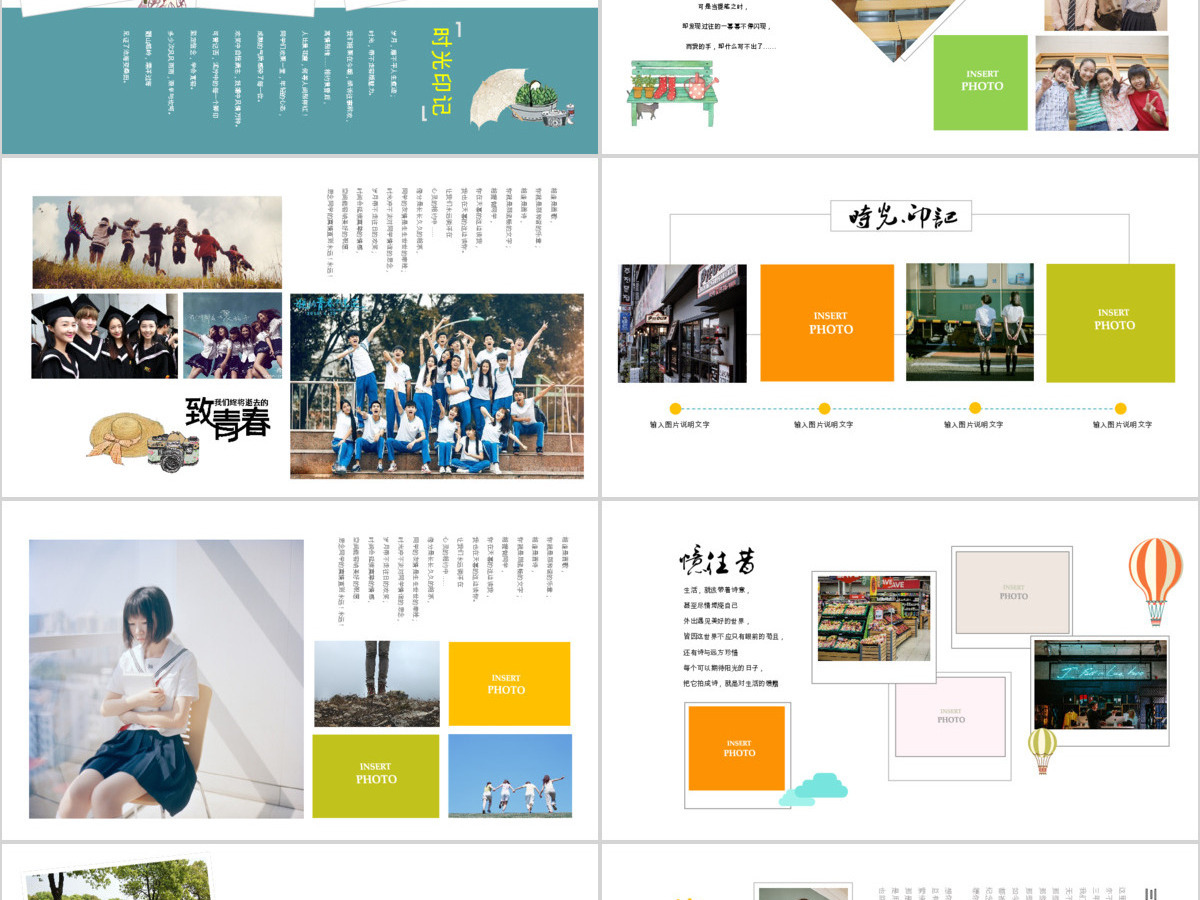Image resolution: width=1200 pixels, height=900 pixels.
Task: Open the photo of schoolgirl sitting with a book
Action: (166, 679)
